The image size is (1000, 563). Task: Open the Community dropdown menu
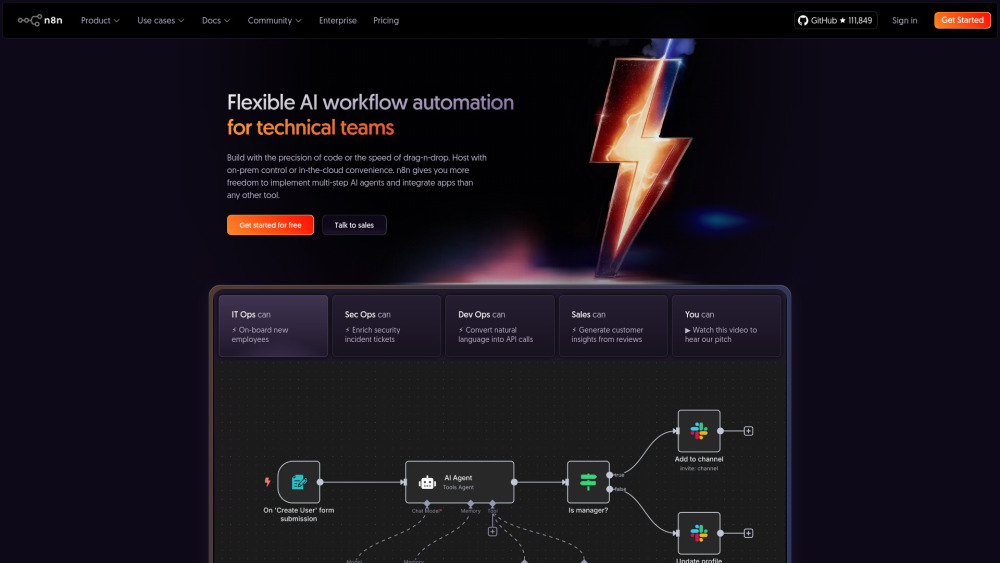(275, 20)
